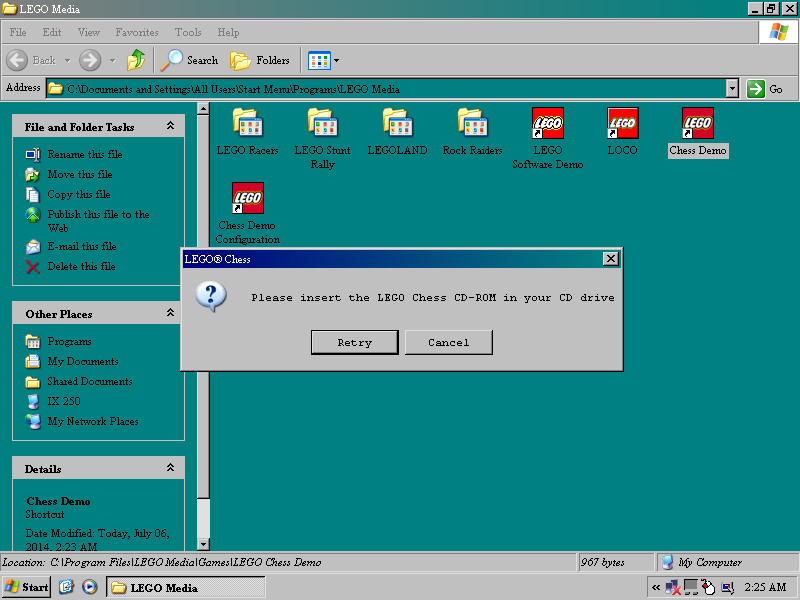
Task: Open the Tools menu
Action: coord(188,32)
